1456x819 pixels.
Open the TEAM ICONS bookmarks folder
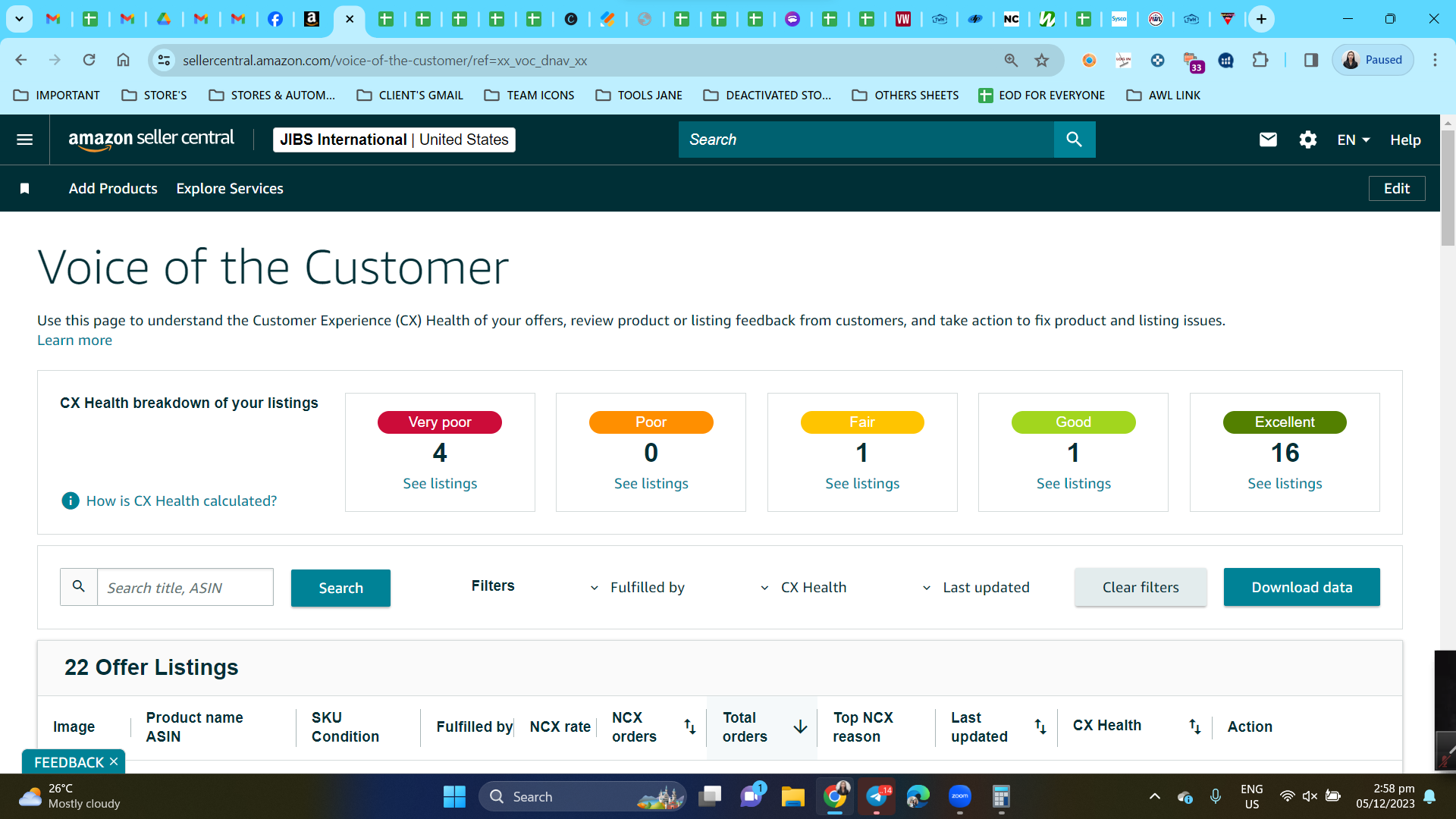(x=529, y=96)
